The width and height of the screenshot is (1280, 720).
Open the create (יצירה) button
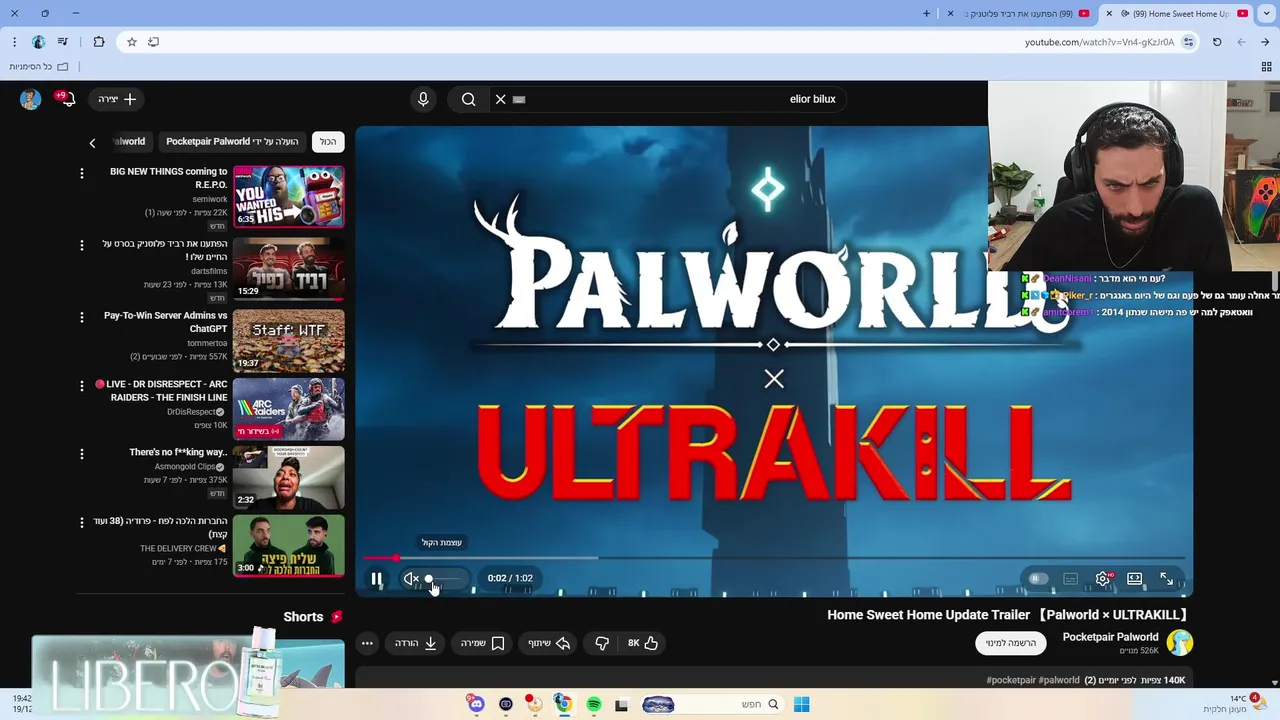[117, 99]
